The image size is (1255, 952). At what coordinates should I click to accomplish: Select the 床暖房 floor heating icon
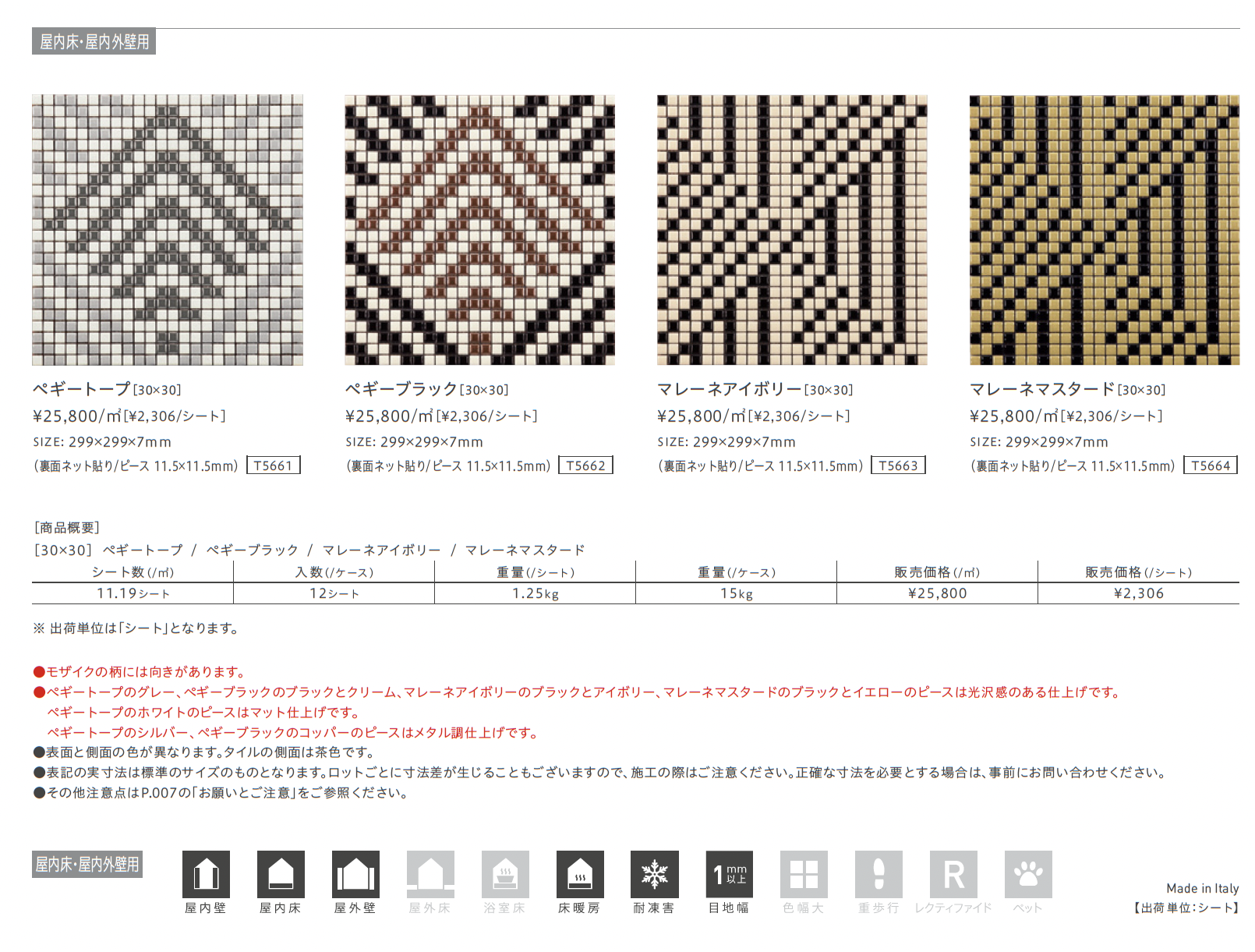click(x=580, y=874)
